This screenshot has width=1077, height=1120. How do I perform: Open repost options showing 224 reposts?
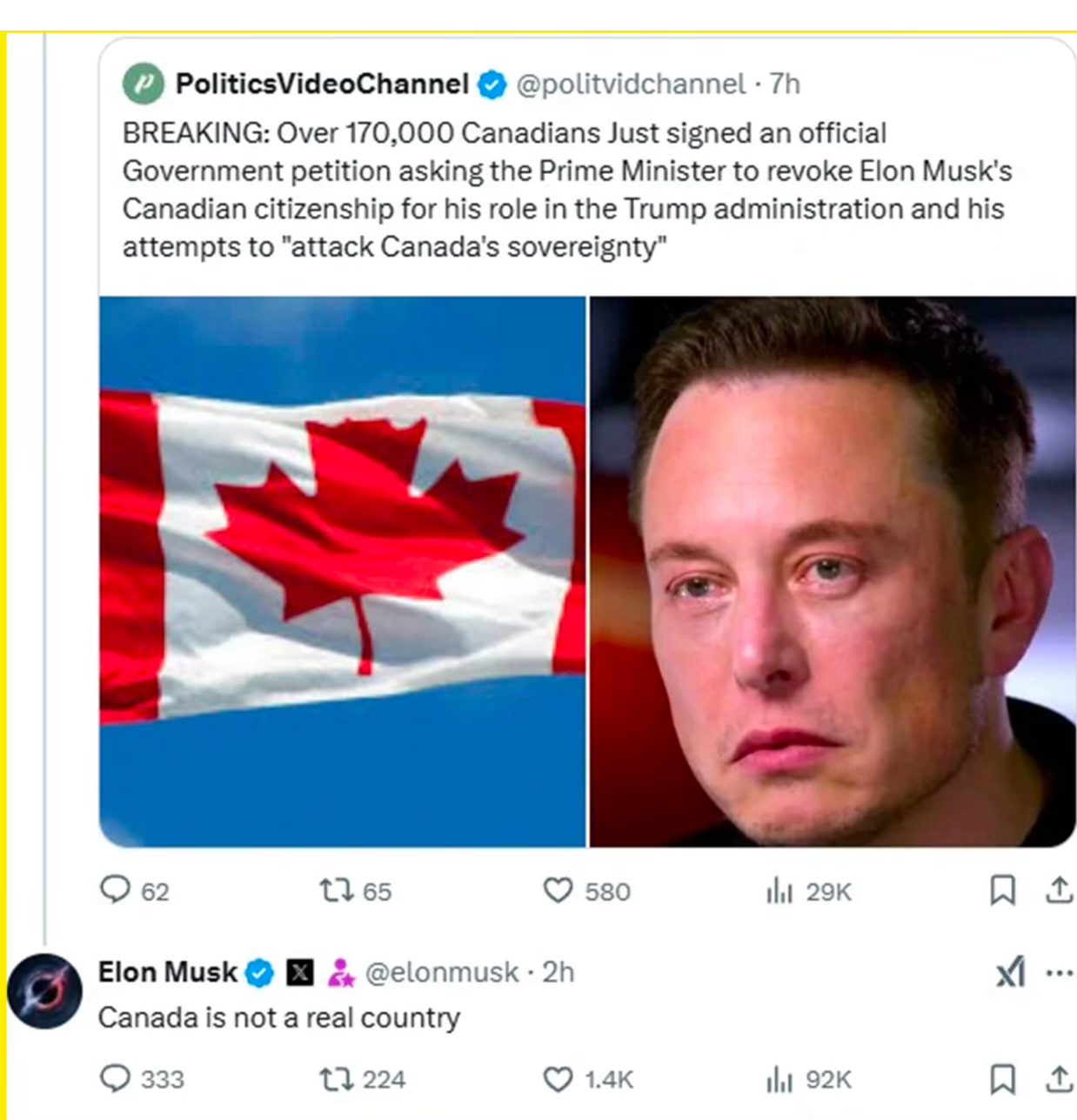click(334, 1079)
